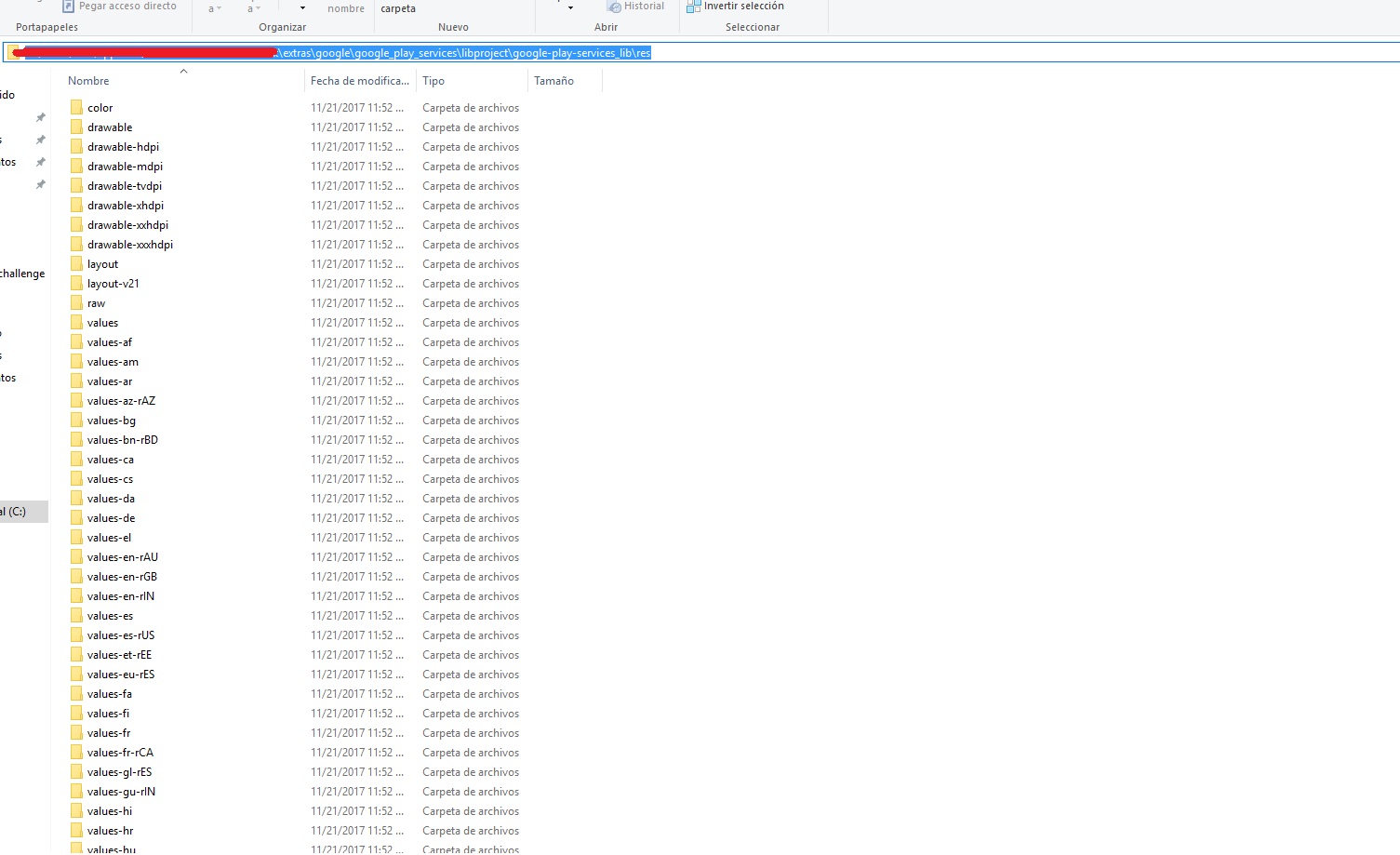Click the folder icon of the 'color' row
Screen dimensions: 1400x855
(77, 108)
